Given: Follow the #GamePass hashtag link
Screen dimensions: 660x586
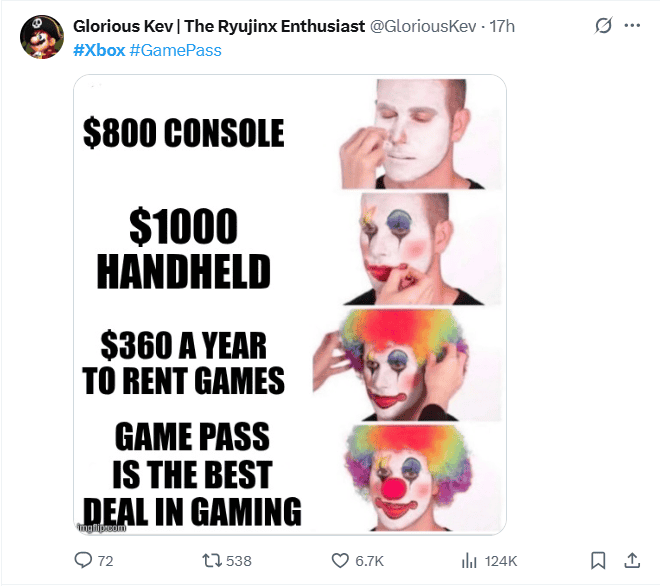Looking at the screenshot, I should pos(176,51).
